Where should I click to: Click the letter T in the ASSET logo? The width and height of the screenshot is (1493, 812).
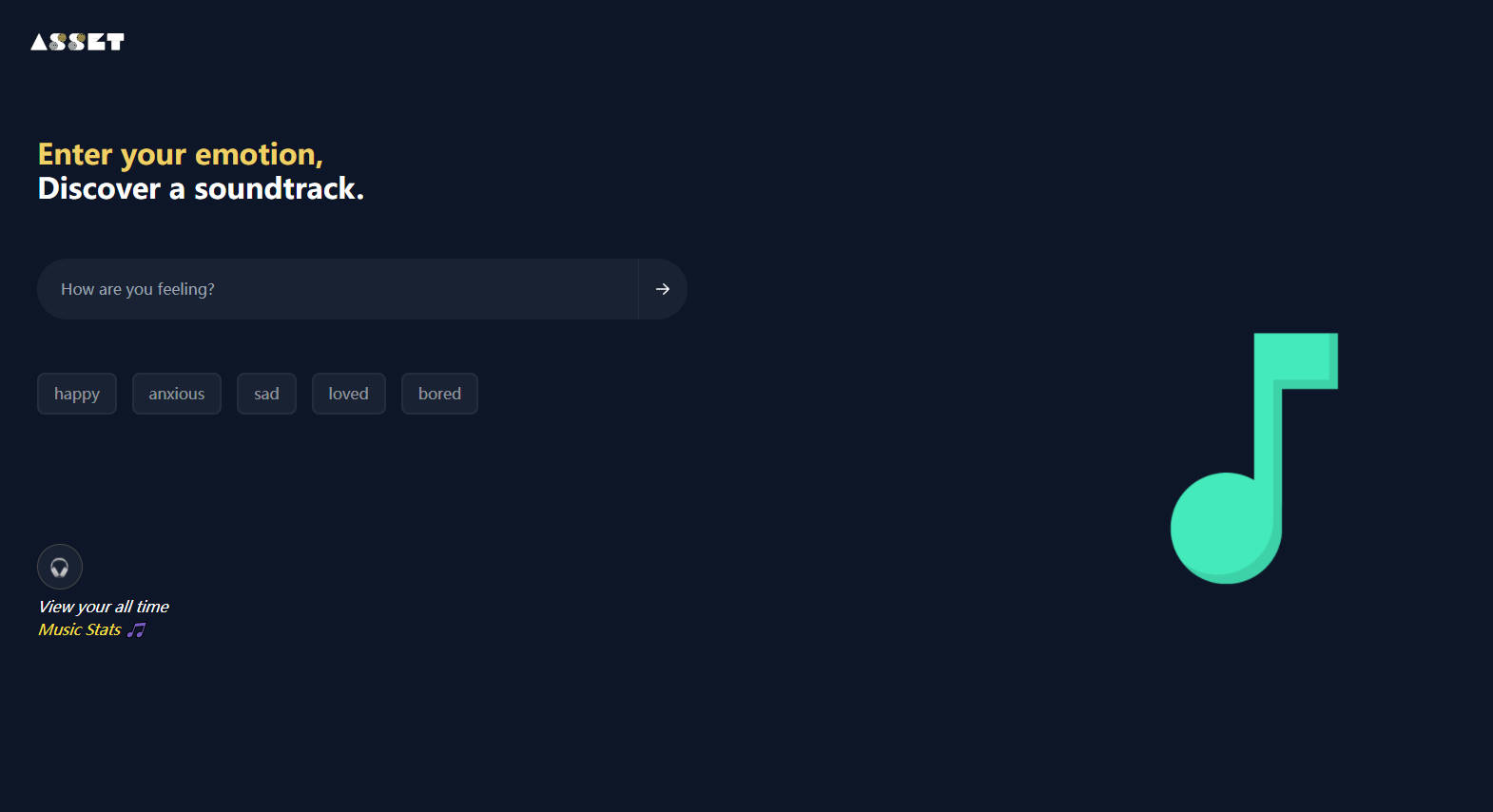coord(115,42)
